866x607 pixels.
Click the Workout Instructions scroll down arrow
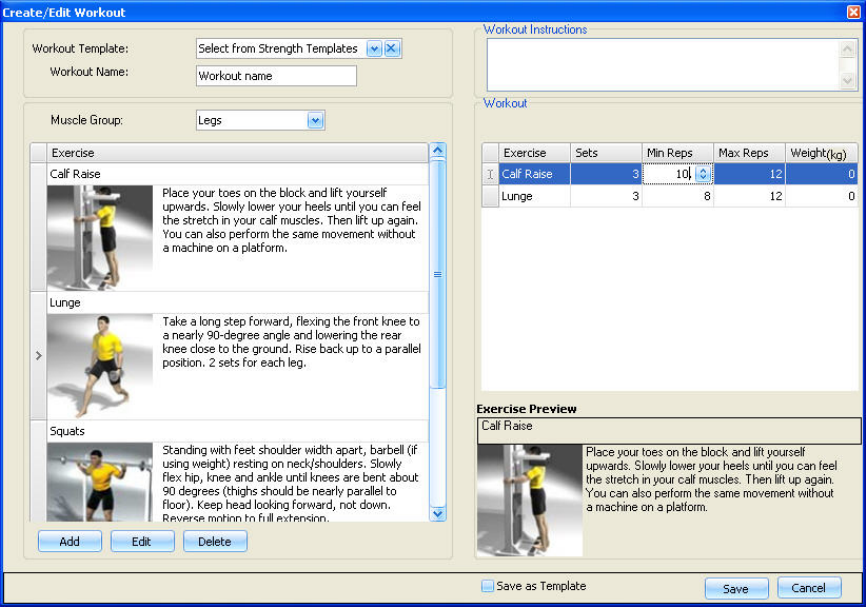(847, 81)
